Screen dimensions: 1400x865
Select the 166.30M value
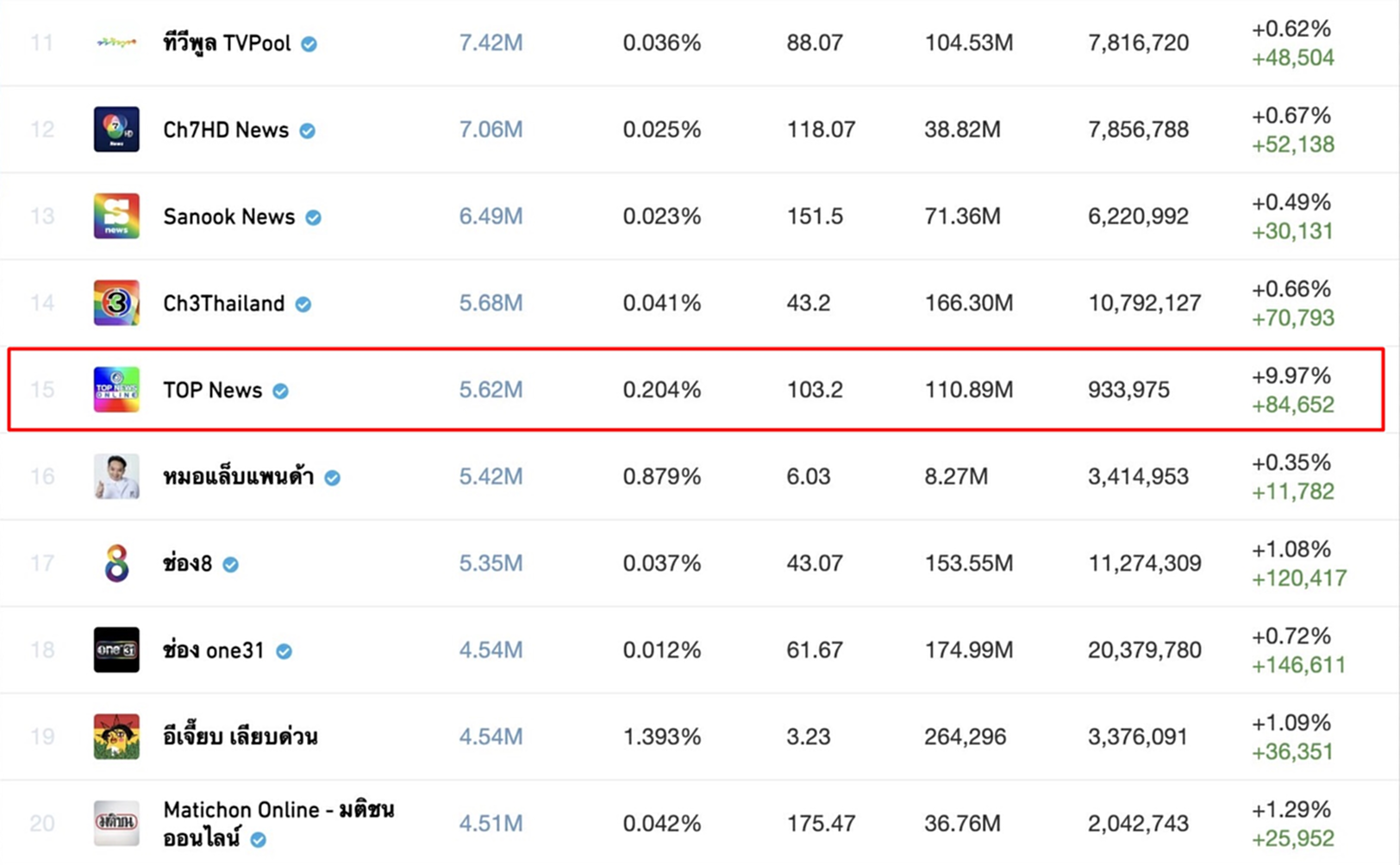click(x=969, y=303)
